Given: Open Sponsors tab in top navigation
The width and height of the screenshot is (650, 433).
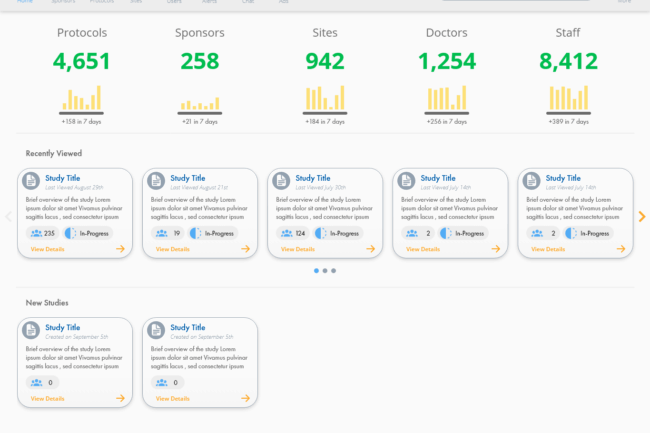Looking at the screenshot, I should pos(63,2).
